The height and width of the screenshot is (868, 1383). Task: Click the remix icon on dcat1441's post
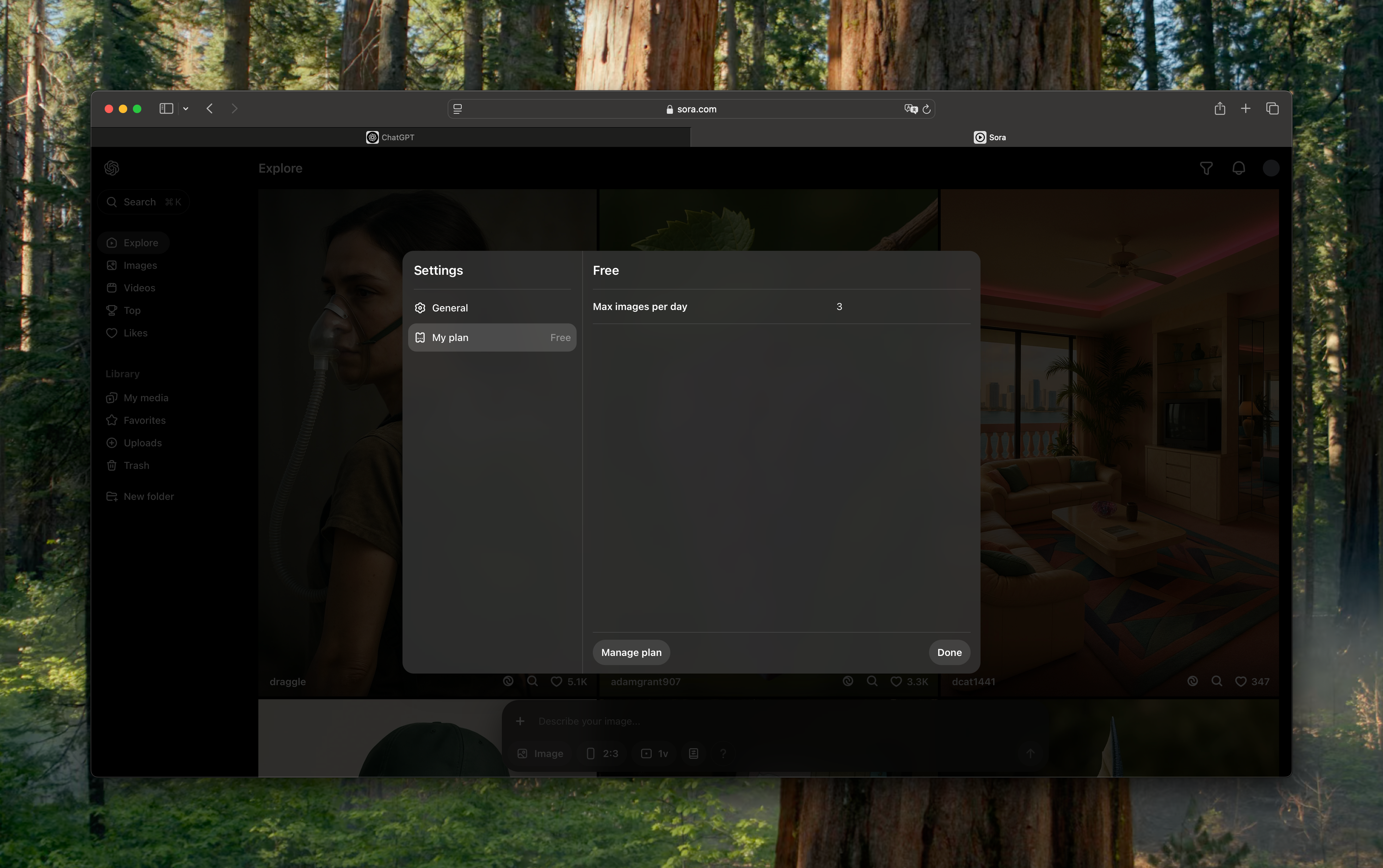[x=1192, y=681]
